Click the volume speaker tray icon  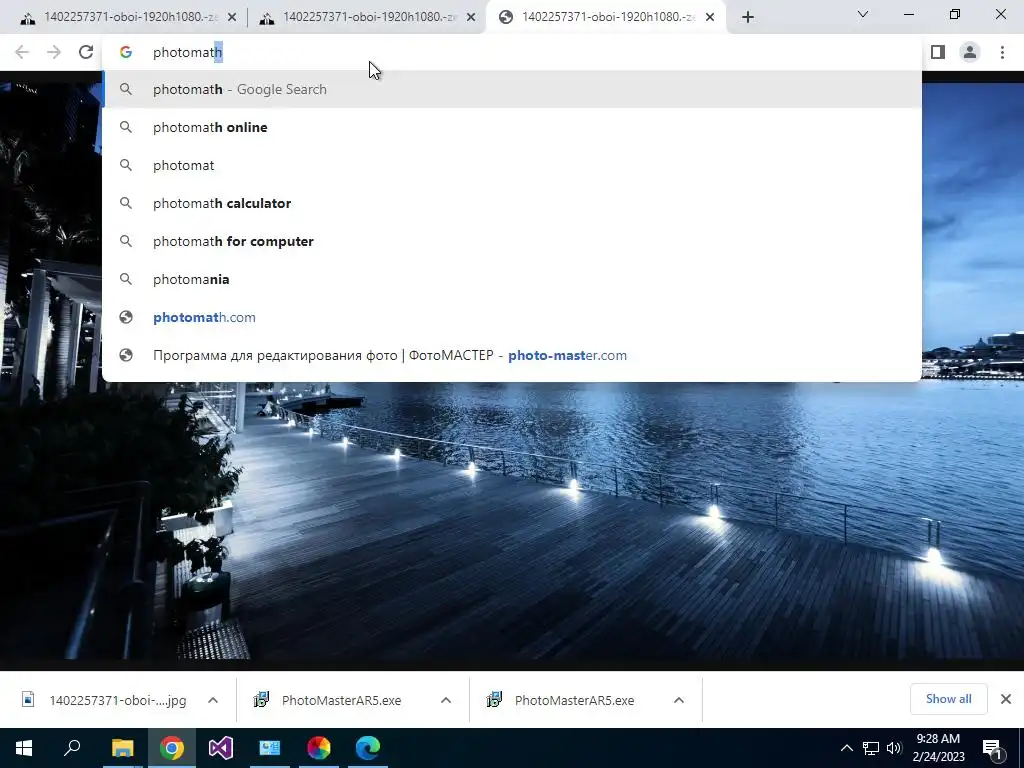[894, 748]
